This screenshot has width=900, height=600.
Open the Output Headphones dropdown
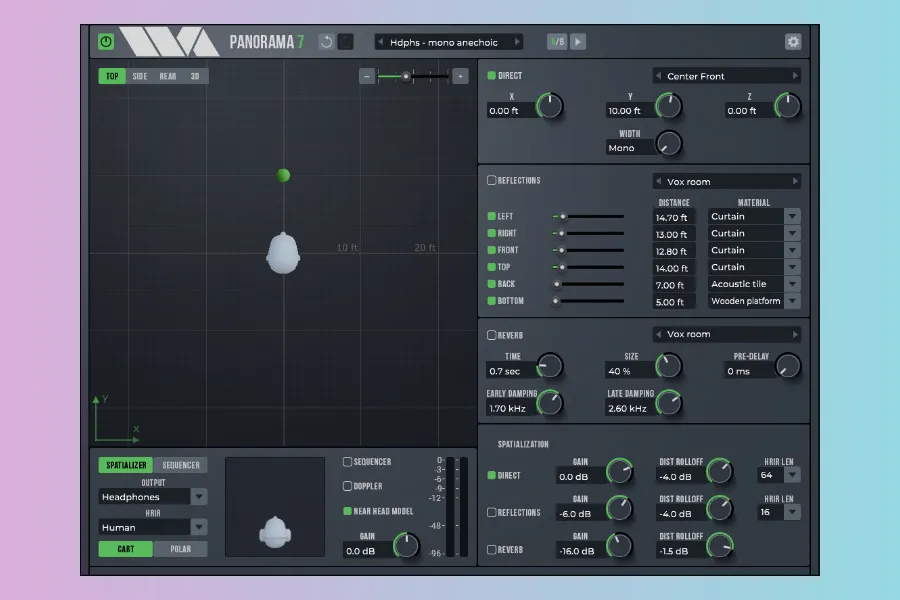(199, 497)
